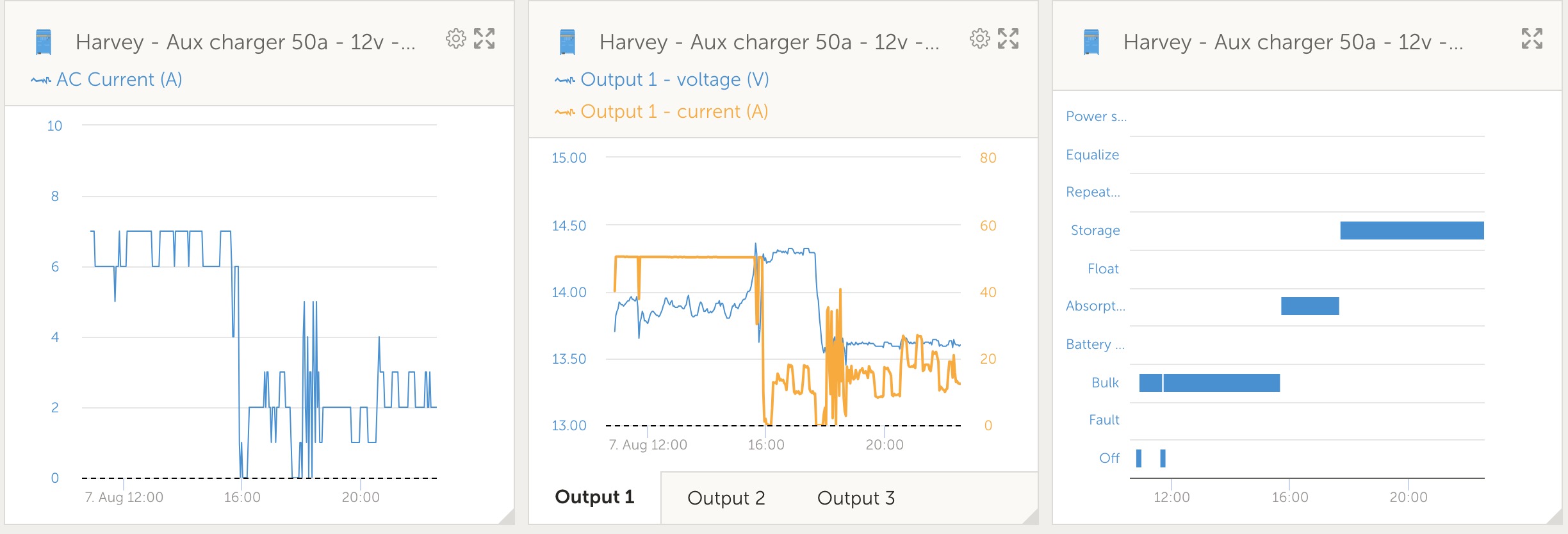Open settings gear on AC Current widget
1568x534 pixels.
tap(455, 39)
